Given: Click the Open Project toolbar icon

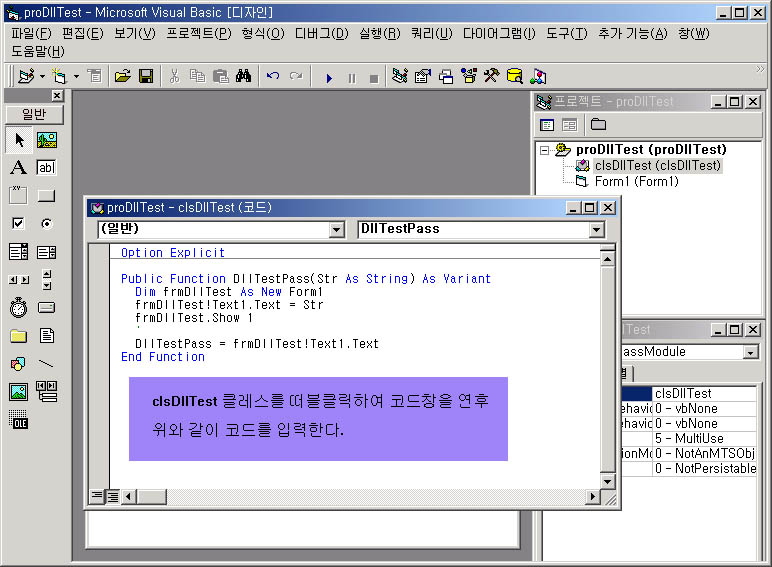Looking at the screenshot, I should coord(123,76).
